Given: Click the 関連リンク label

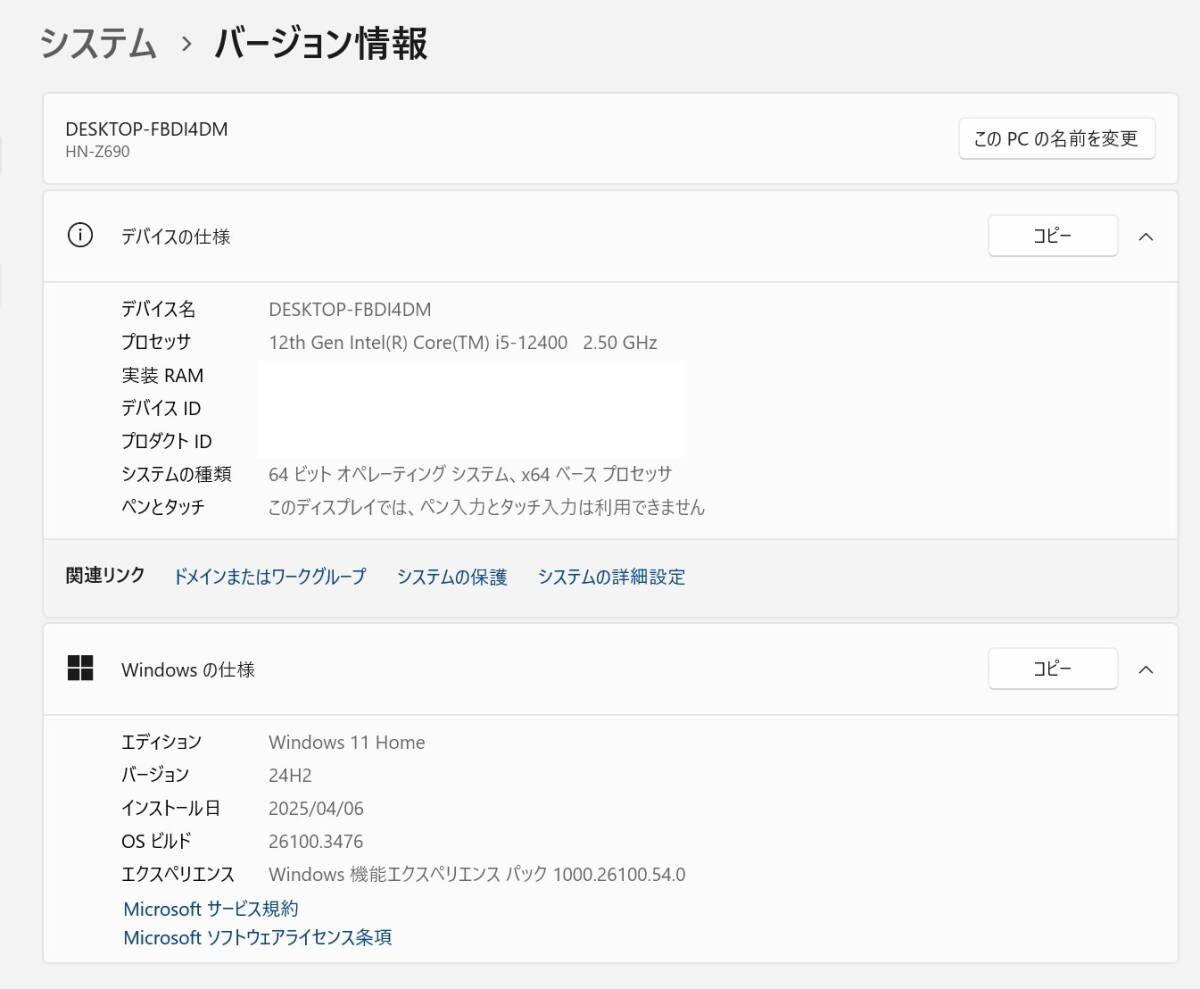Looking at the screenshot, I should coord(105,575).
